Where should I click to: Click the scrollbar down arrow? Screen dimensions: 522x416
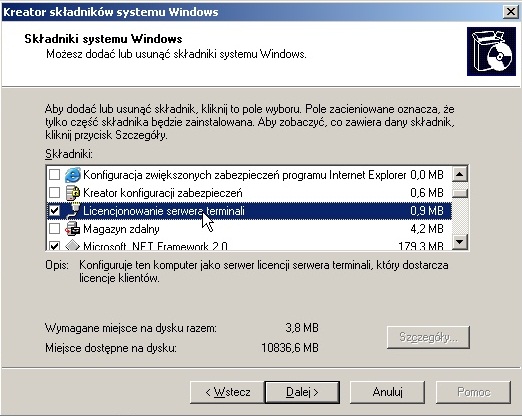tap(460, 242)
